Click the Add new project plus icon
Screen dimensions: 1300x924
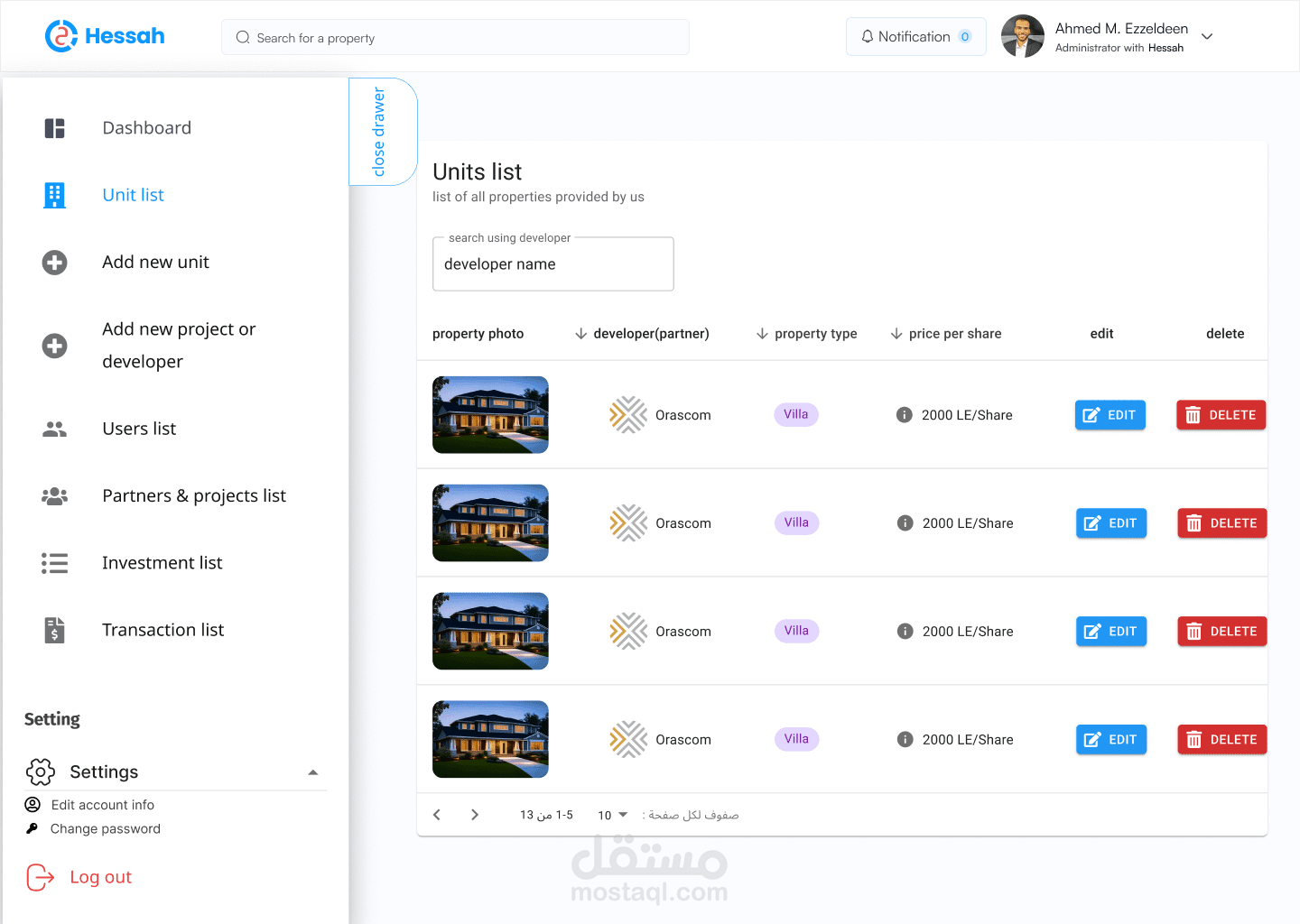(x=55, y=346)
